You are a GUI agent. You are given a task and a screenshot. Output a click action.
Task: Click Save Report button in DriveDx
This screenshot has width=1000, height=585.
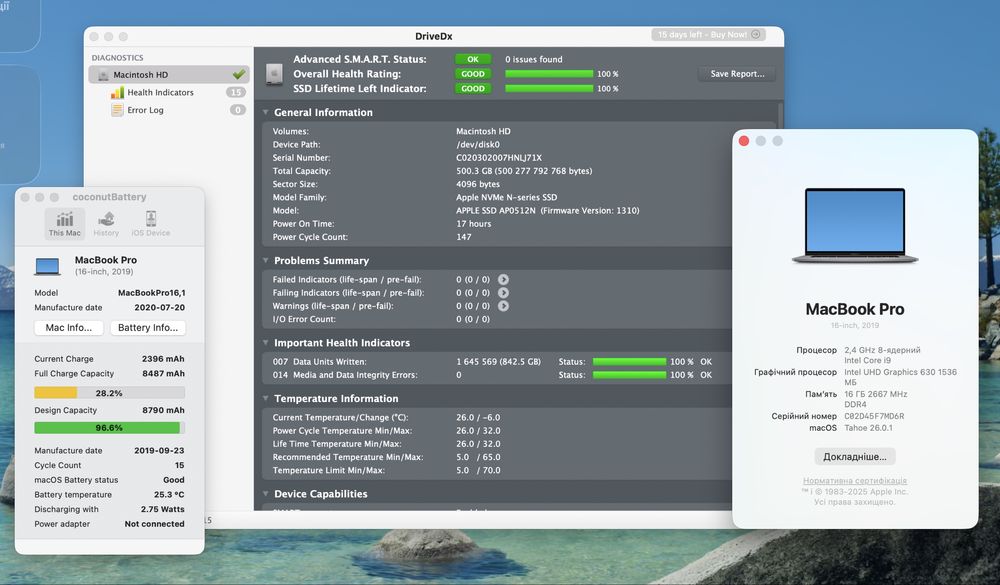(737, 74)
